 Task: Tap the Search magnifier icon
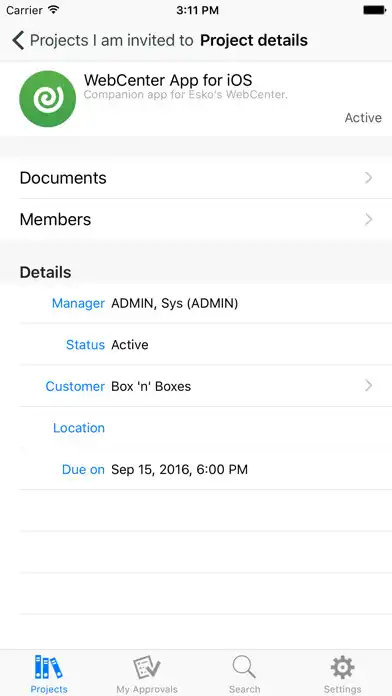(x=244, y=667)
